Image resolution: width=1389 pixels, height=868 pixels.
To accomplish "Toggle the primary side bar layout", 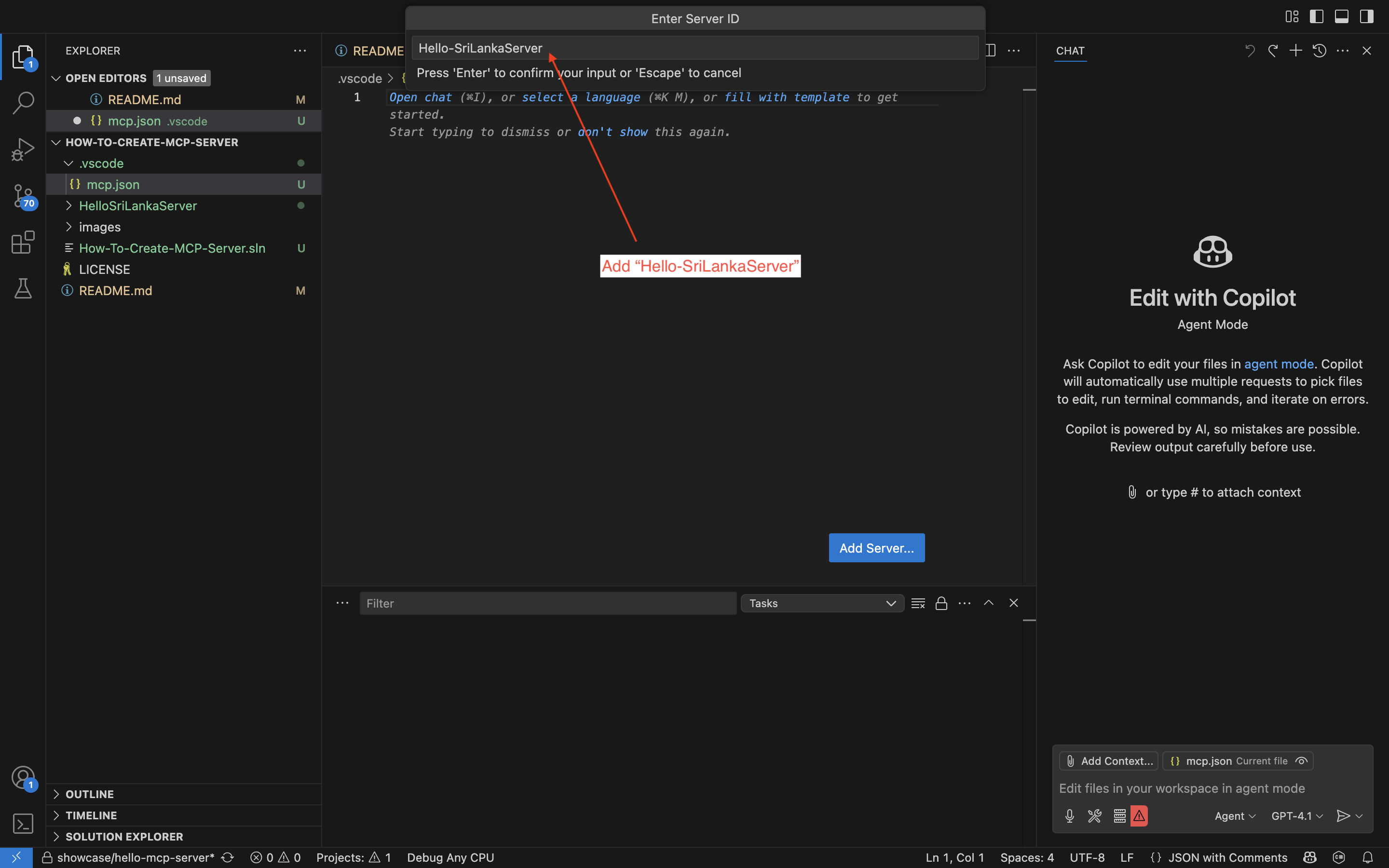I will tap(1317, 17).
